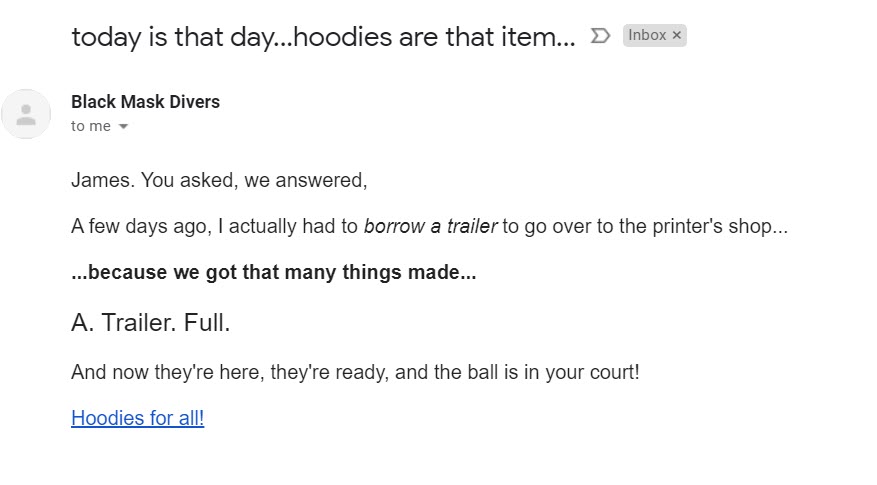Select the sender name Black Mask Divers
Screen dimensions: 877x485
(x=145, y=102)
